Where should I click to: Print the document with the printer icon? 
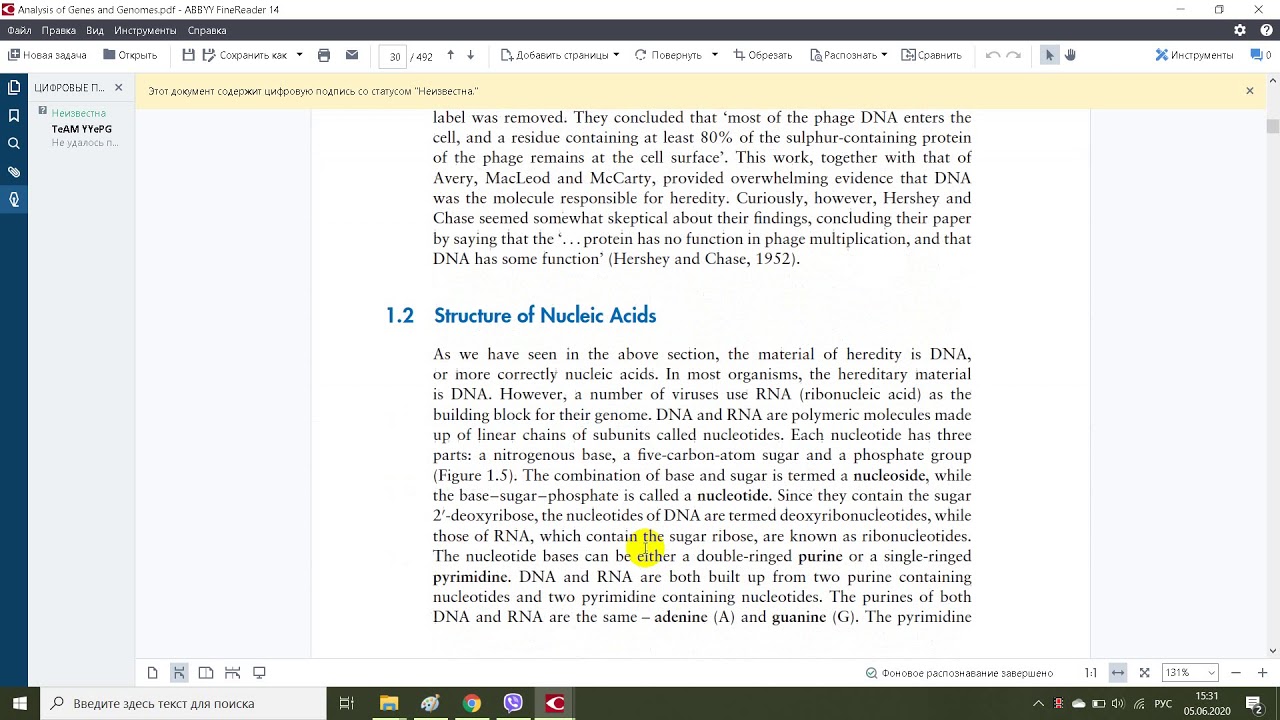324,55
